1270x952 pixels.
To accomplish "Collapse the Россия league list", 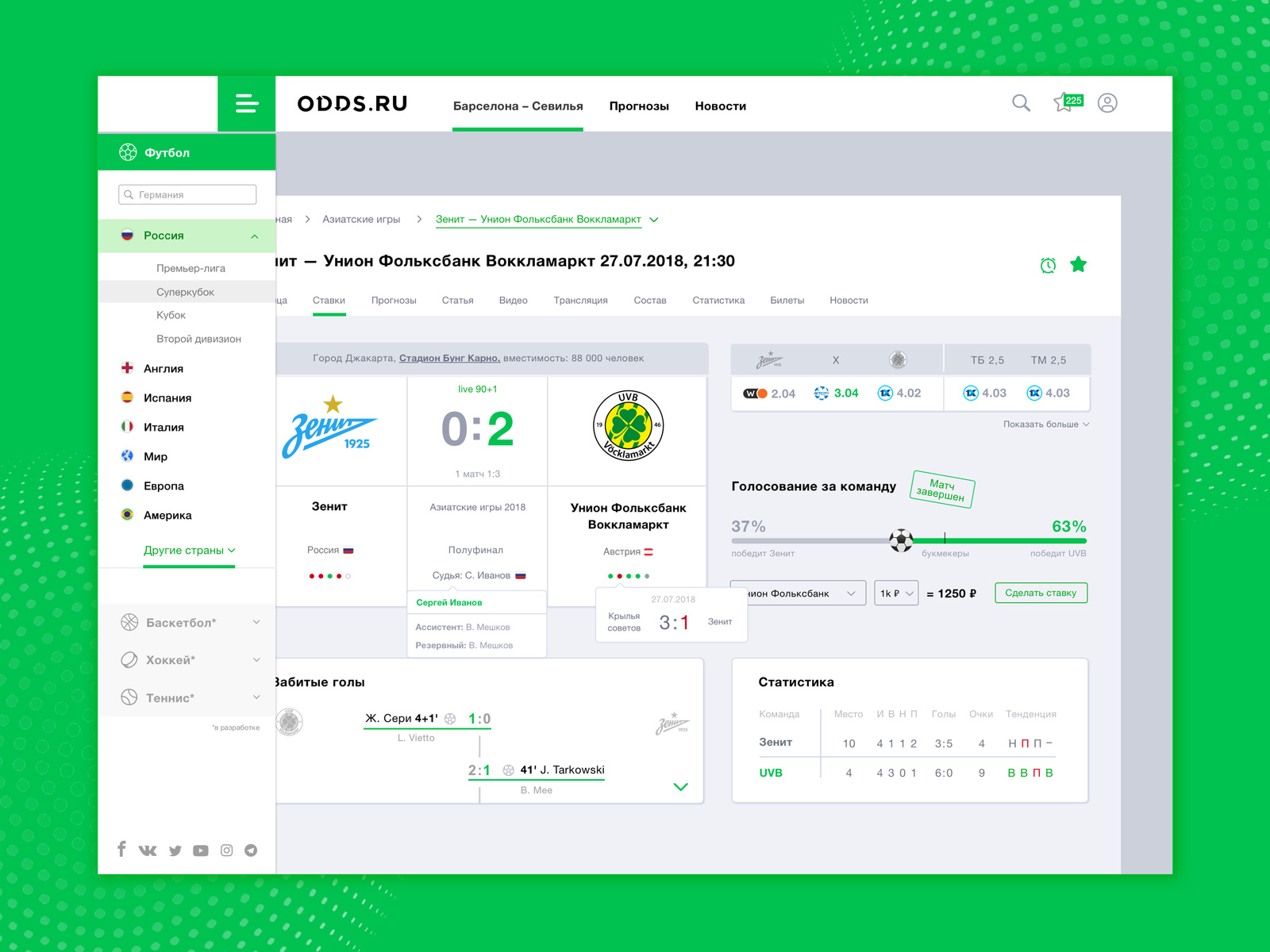I will pyautogui.click(x=255, y=236).
